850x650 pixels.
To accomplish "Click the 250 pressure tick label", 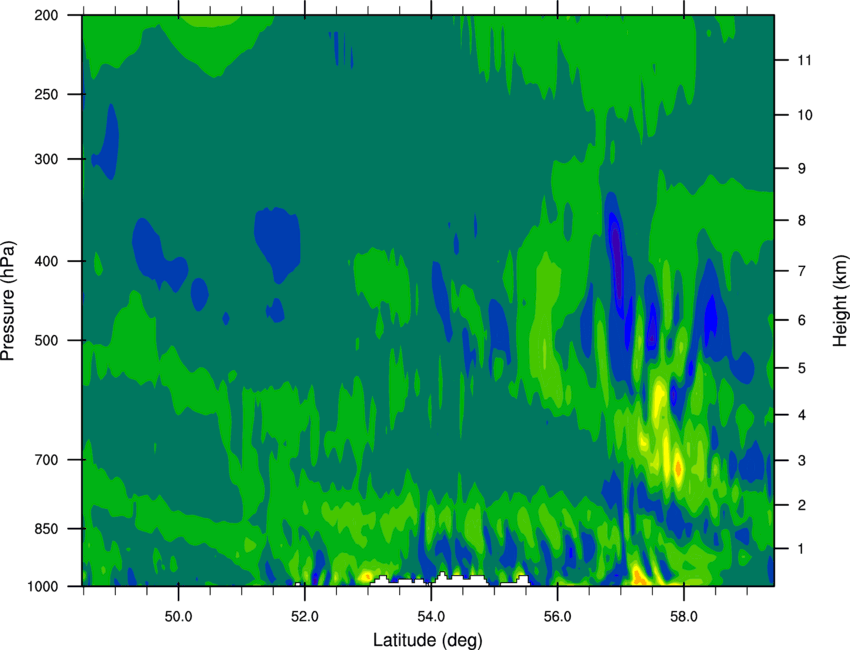I will (56, 95).
